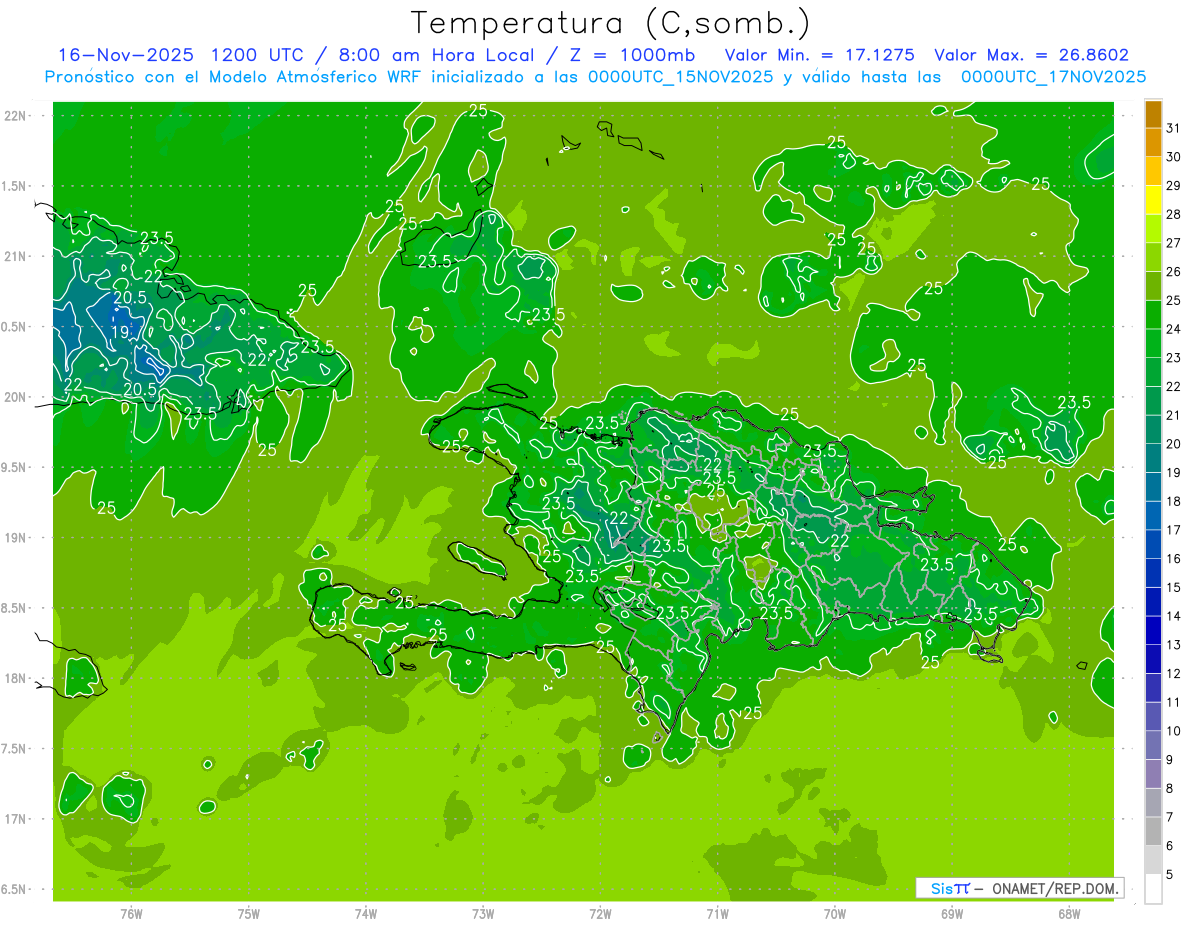The width and height of the screenshot is (1200, 927).
Task: Click the color scale label "9"
Action: (x=1170, y=760)
